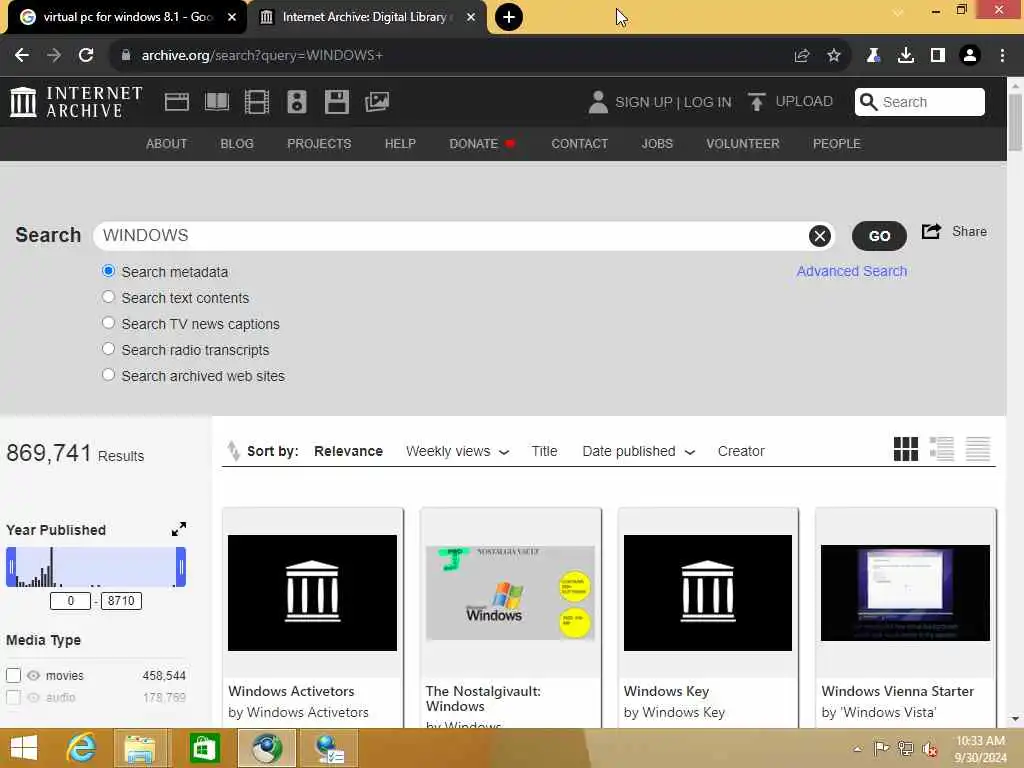Screen dimensions: 1024x768
Task: Click the Share arrow icon
Action: click(x=931, y=231)
